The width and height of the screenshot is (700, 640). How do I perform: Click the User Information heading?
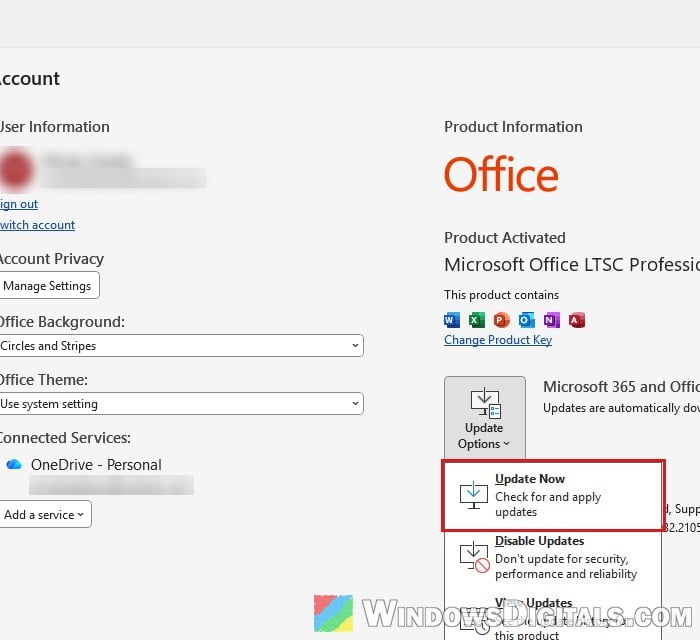(x=54, y=127)
